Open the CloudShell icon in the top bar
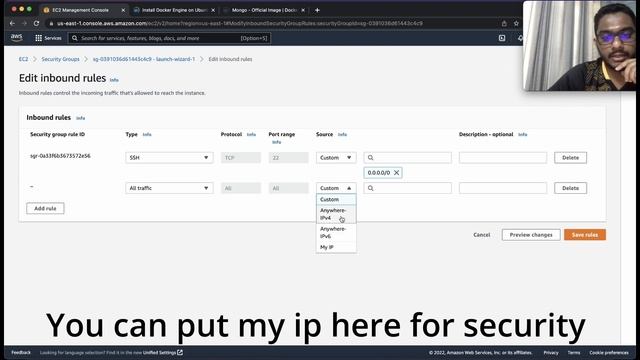640x360 pixels. (x=502, y=38)
